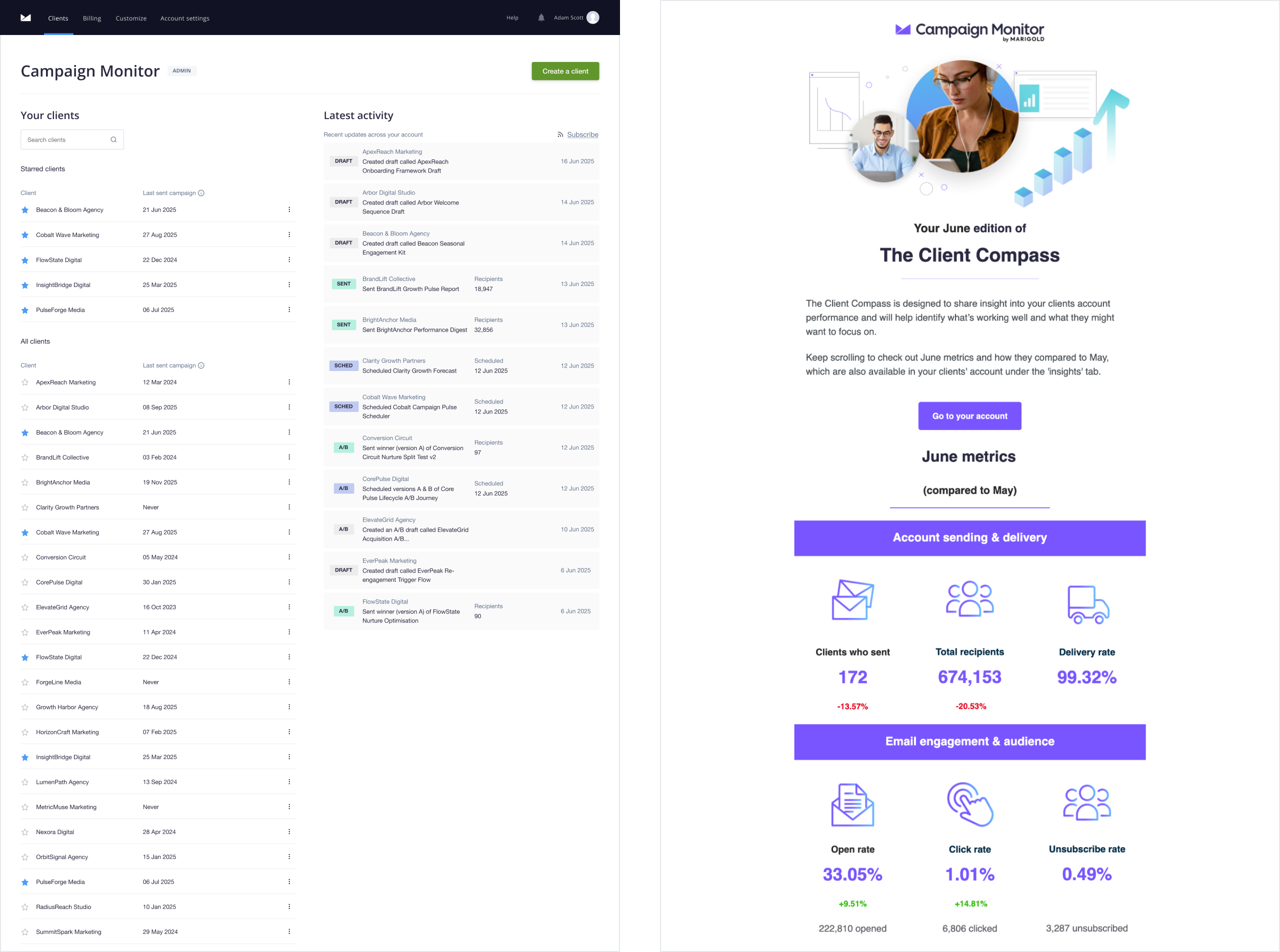
Task: Click the search magnifier icon in the clients field
Action: point(113,139)
